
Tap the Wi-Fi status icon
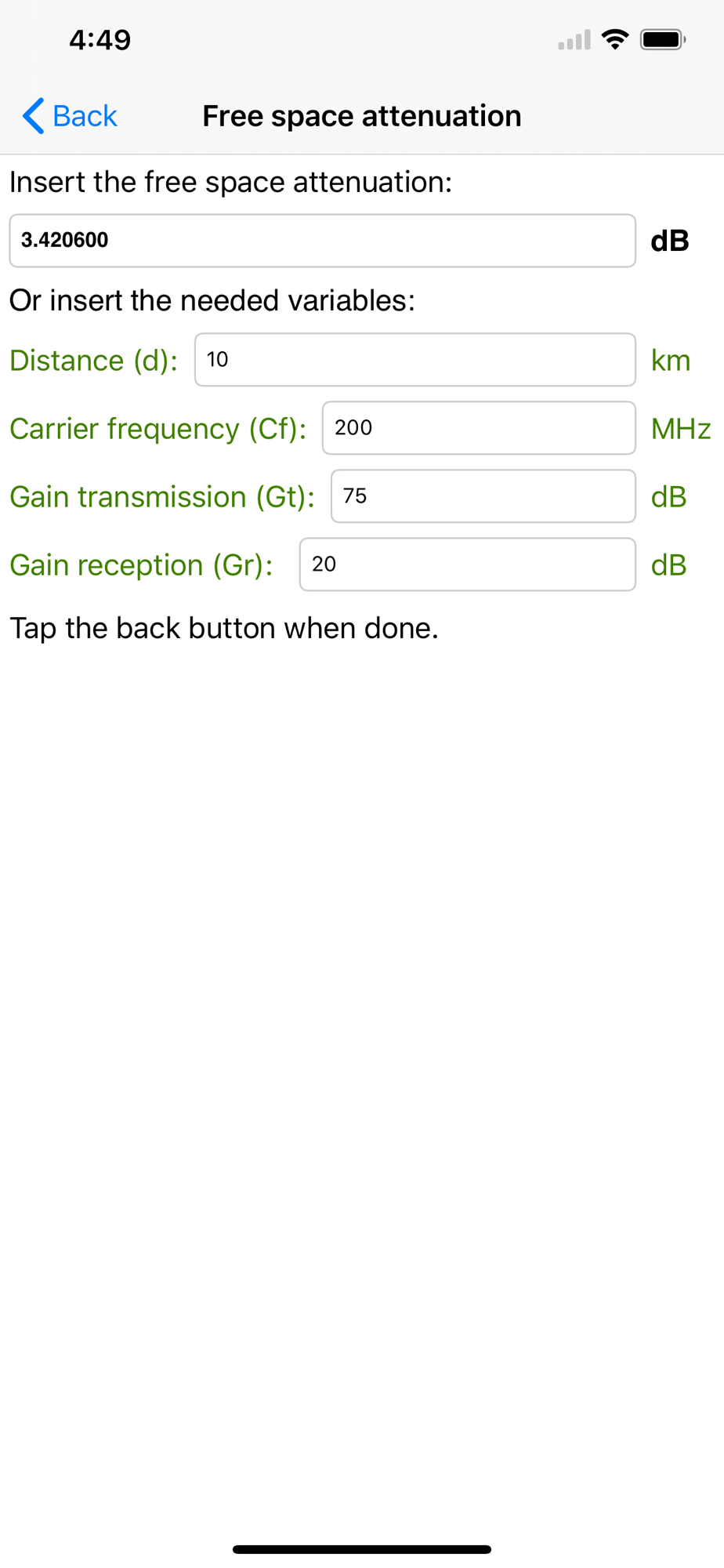(615, 39)
